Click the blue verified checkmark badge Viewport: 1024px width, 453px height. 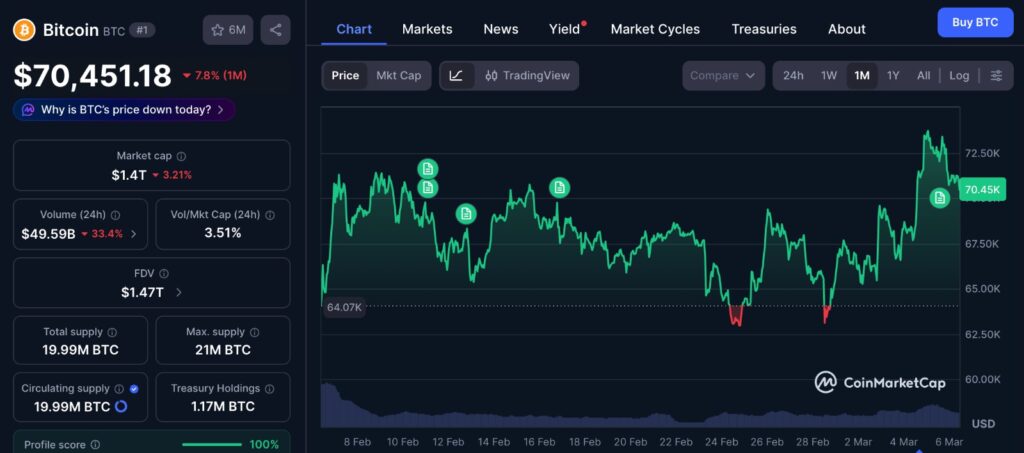pyautogui.click(x=134, y=388)
